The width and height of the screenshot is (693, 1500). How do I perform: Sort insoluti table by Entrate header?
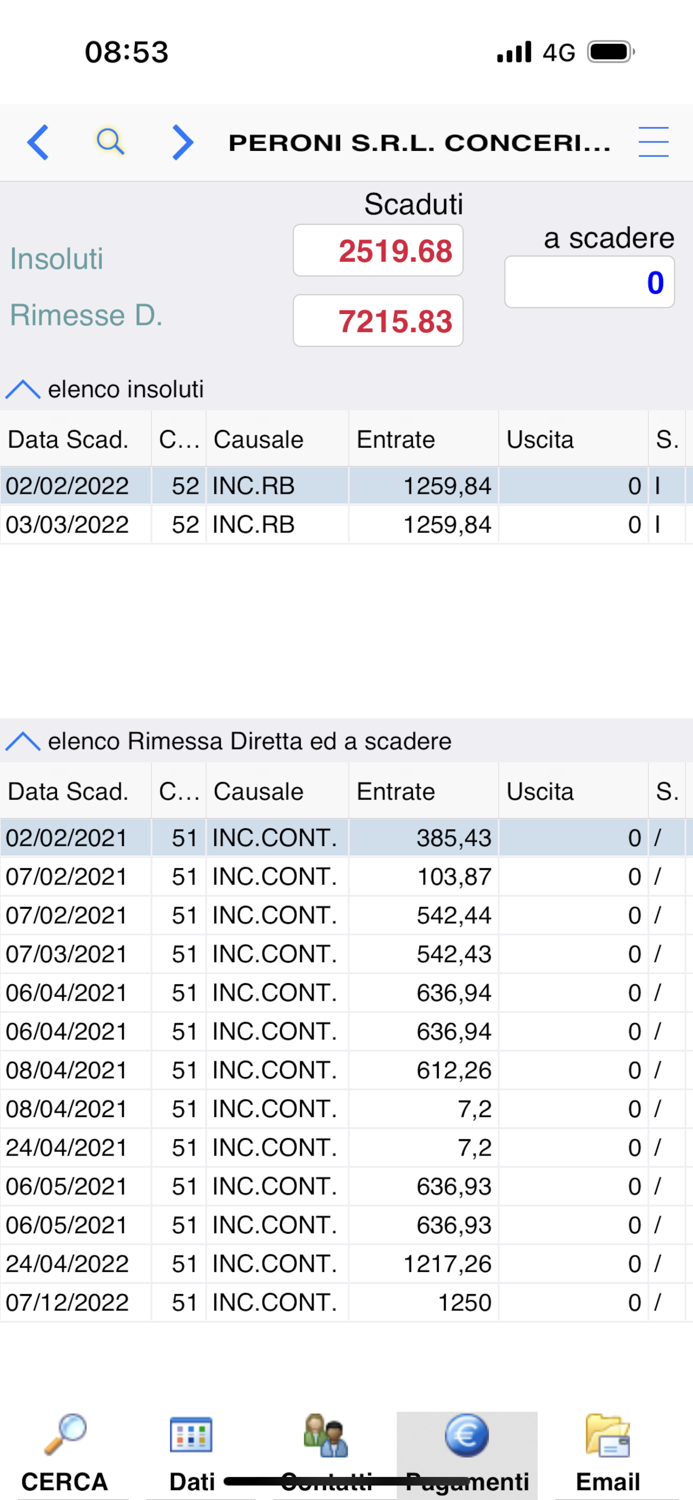point(424,439)
